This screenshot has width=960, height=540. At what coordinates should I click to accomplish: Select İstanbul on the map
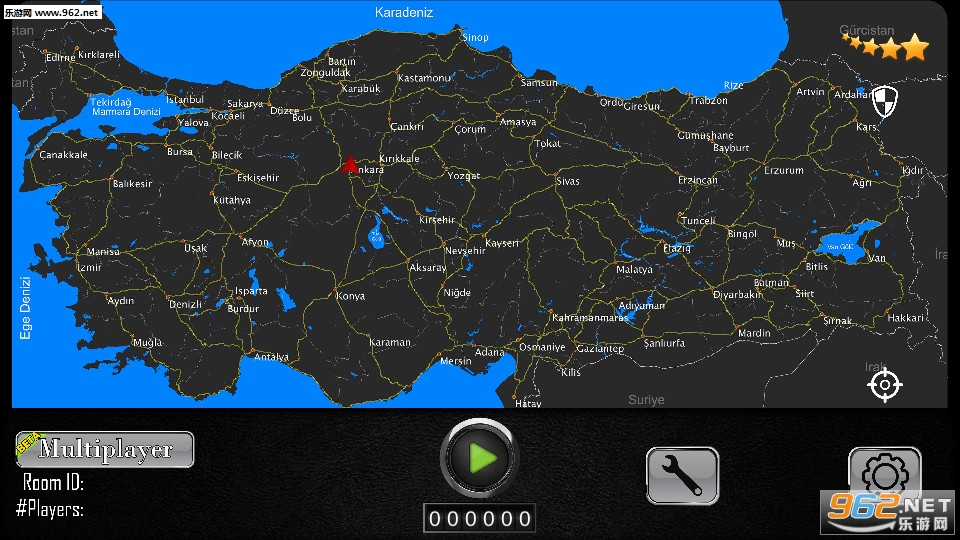pyautogui.click(x=185, y=99)
